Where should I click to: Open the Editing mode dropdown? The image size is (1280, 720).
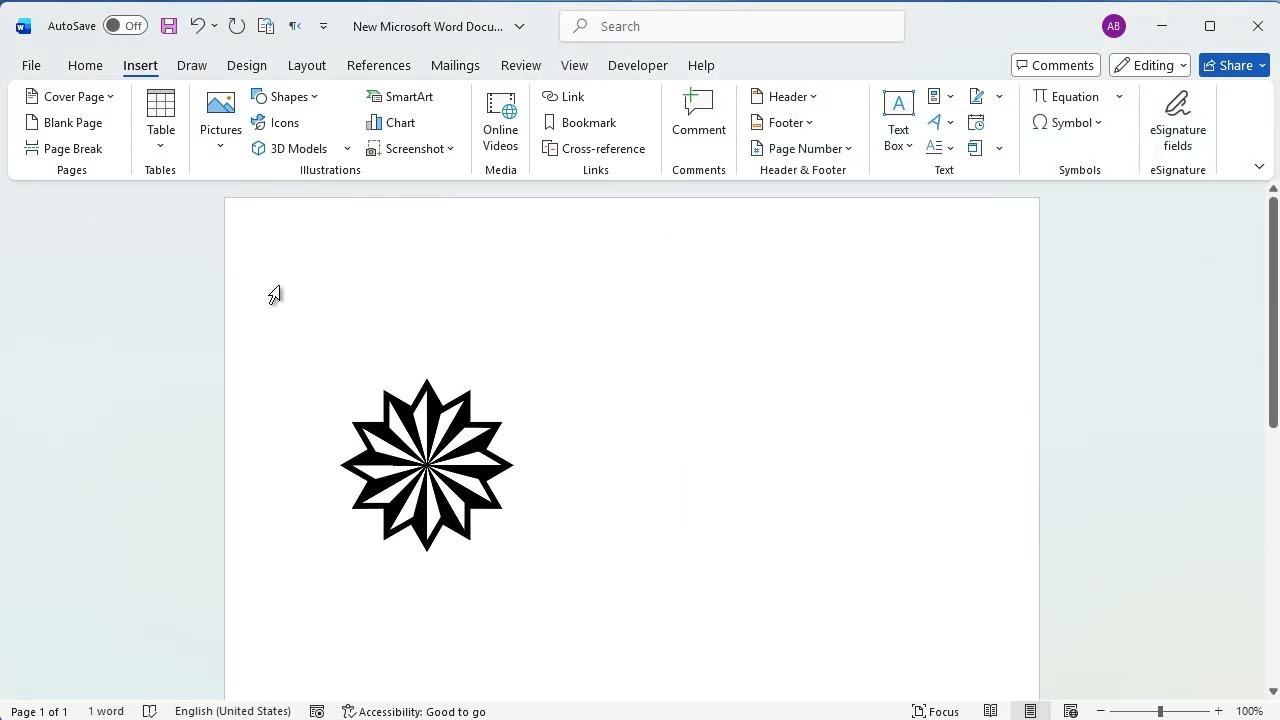1149,65
